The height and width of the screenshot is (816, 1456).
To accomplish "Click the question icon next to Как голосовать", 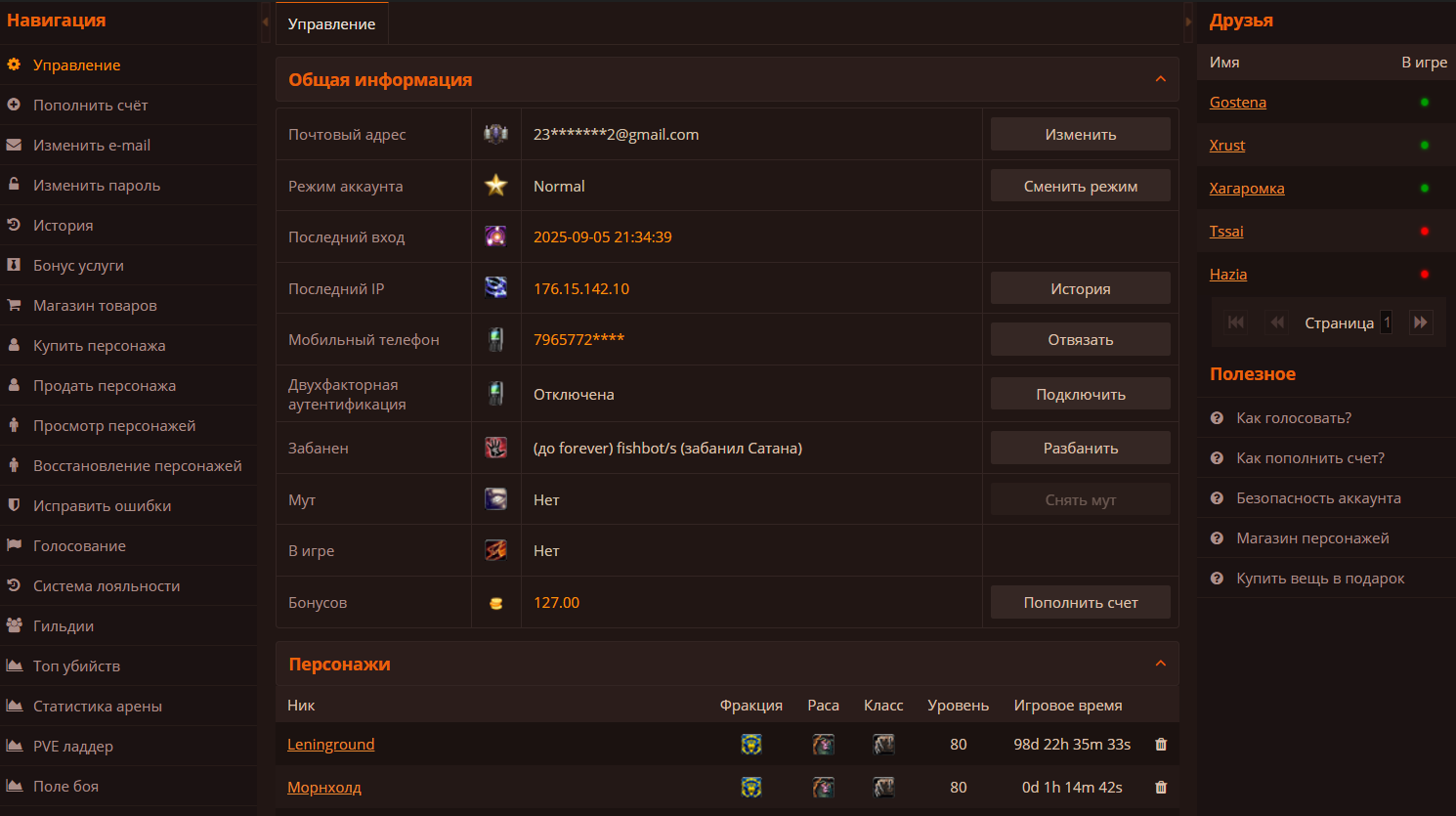I will [1217, 418].
